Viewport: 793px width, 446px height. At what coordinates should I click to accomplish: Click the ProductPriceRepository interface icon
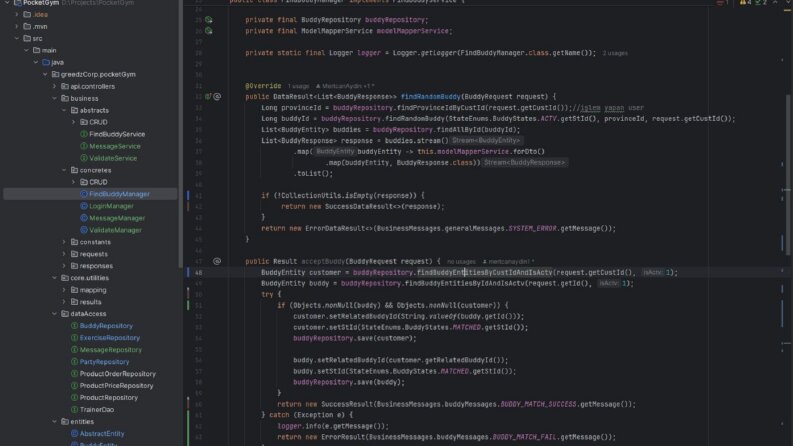click(74, 386)
